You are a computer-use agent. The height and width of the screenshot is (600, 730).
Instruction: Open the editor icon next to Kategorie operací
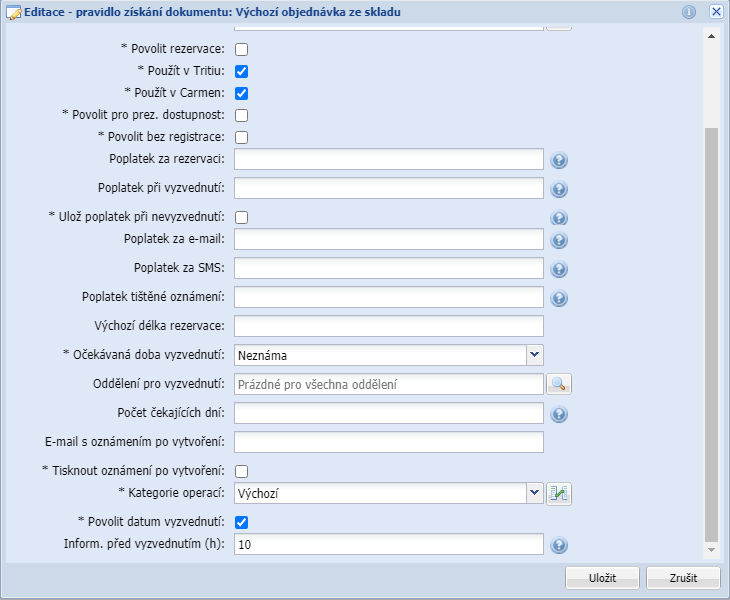coord(558,493)
